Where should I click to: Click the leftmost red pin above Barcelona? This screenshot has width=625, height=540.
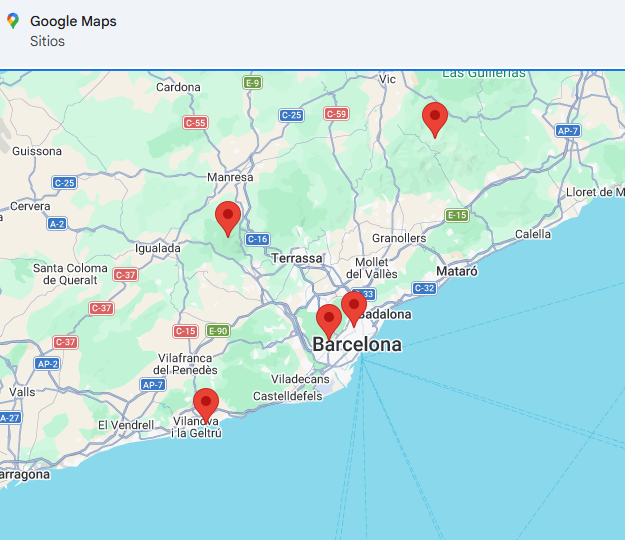point(328,320)
